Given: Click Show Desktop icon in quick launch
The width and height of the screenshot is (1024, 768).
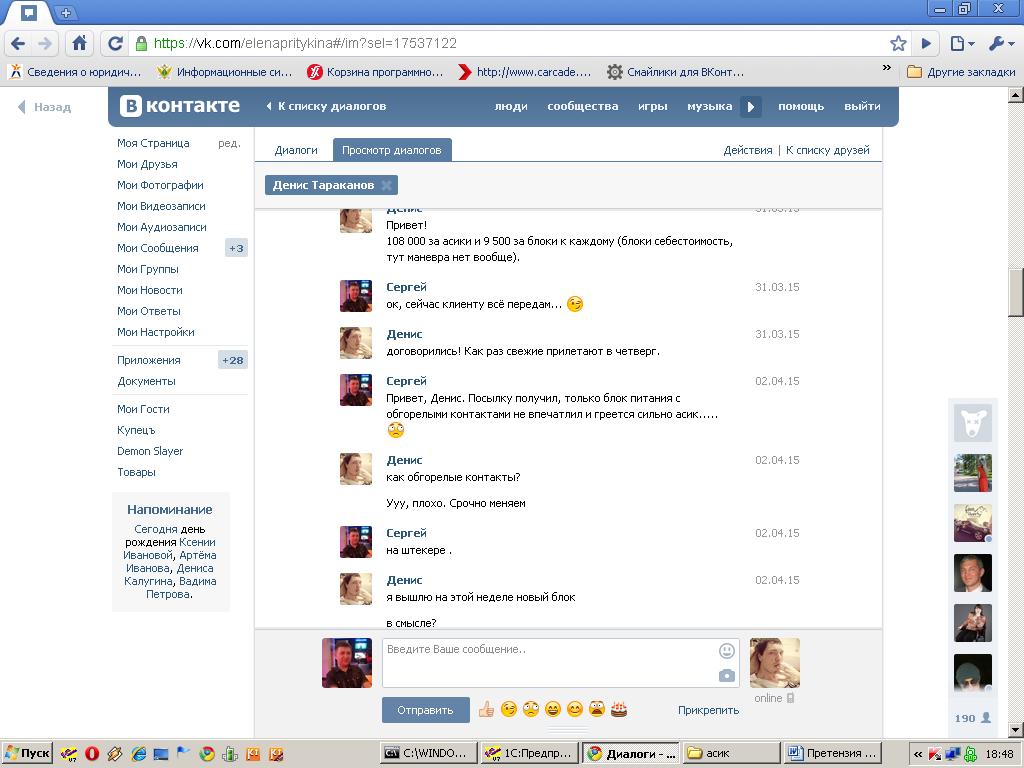Looking at the screenshot, I should point(161,754).
